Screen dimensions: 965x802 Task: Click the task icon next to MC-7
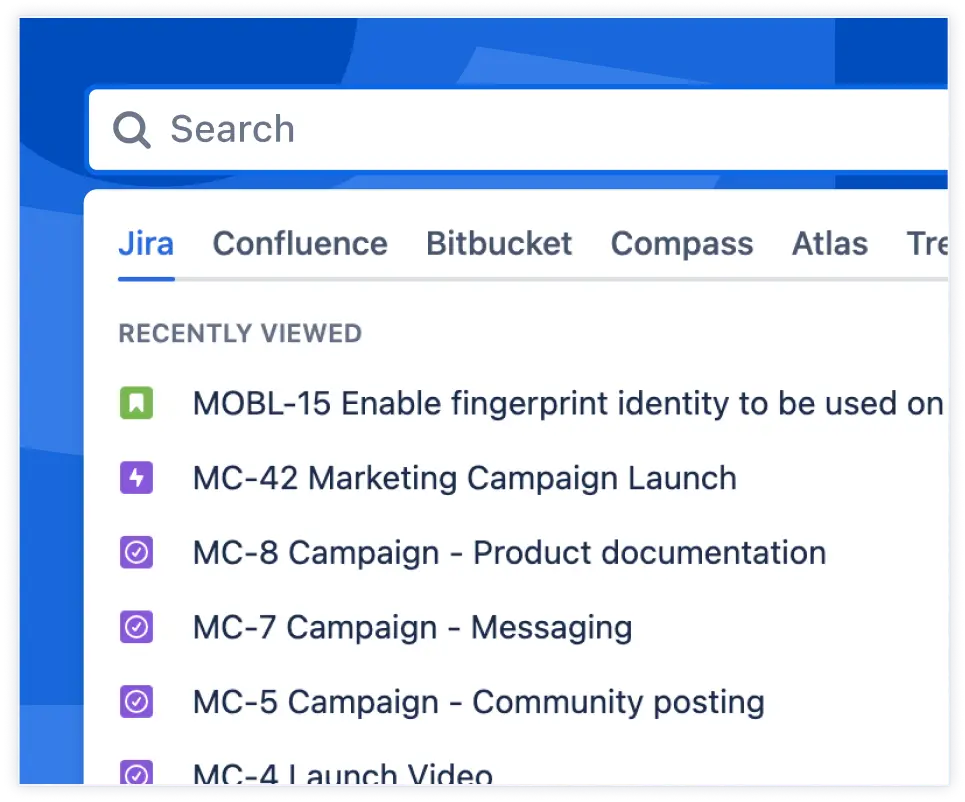click(x=137, y=627)
